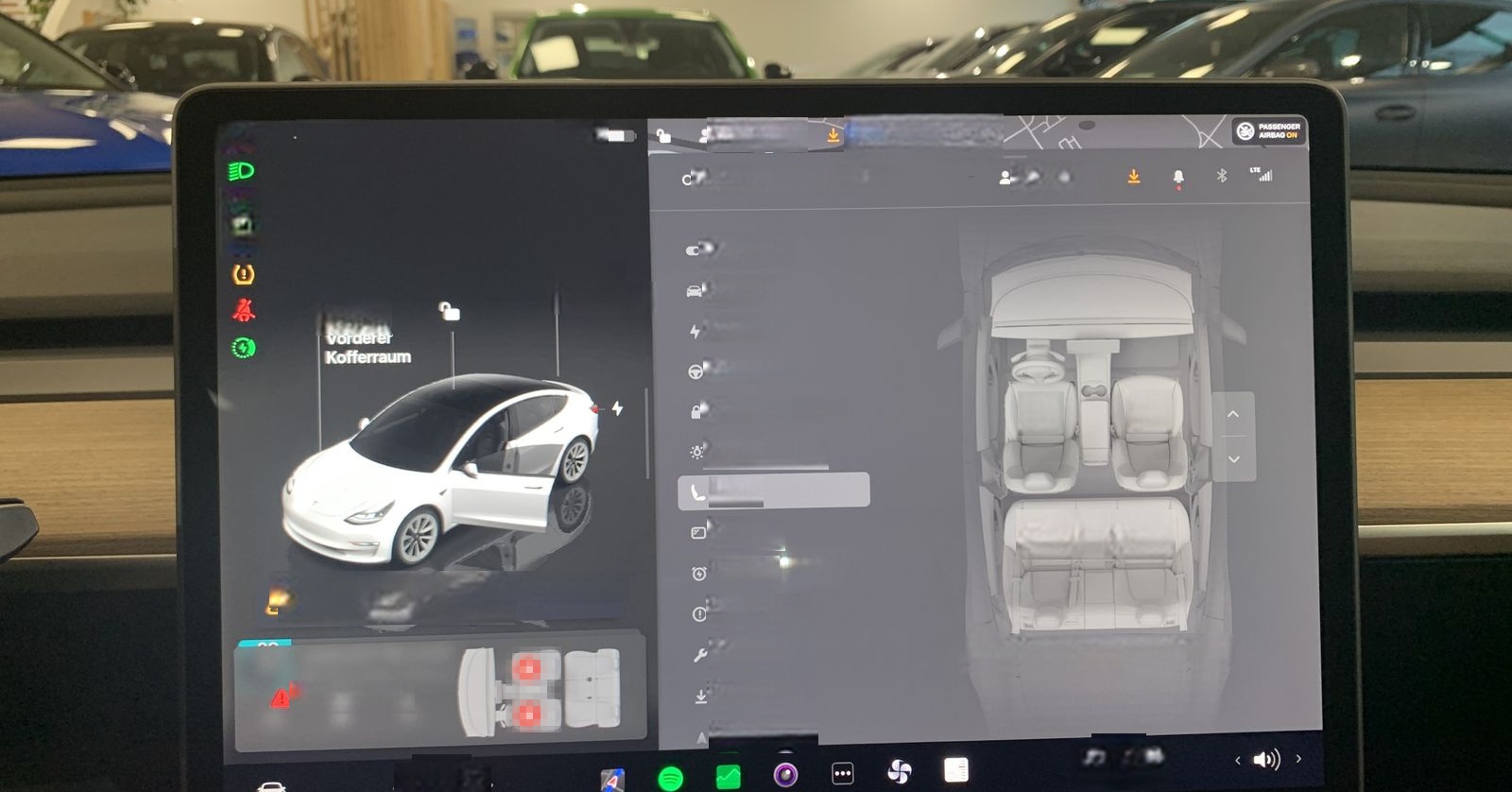The image size is (1512, 792).
Task: Open the service menu with the wrench icon
Action: point(700,654)
